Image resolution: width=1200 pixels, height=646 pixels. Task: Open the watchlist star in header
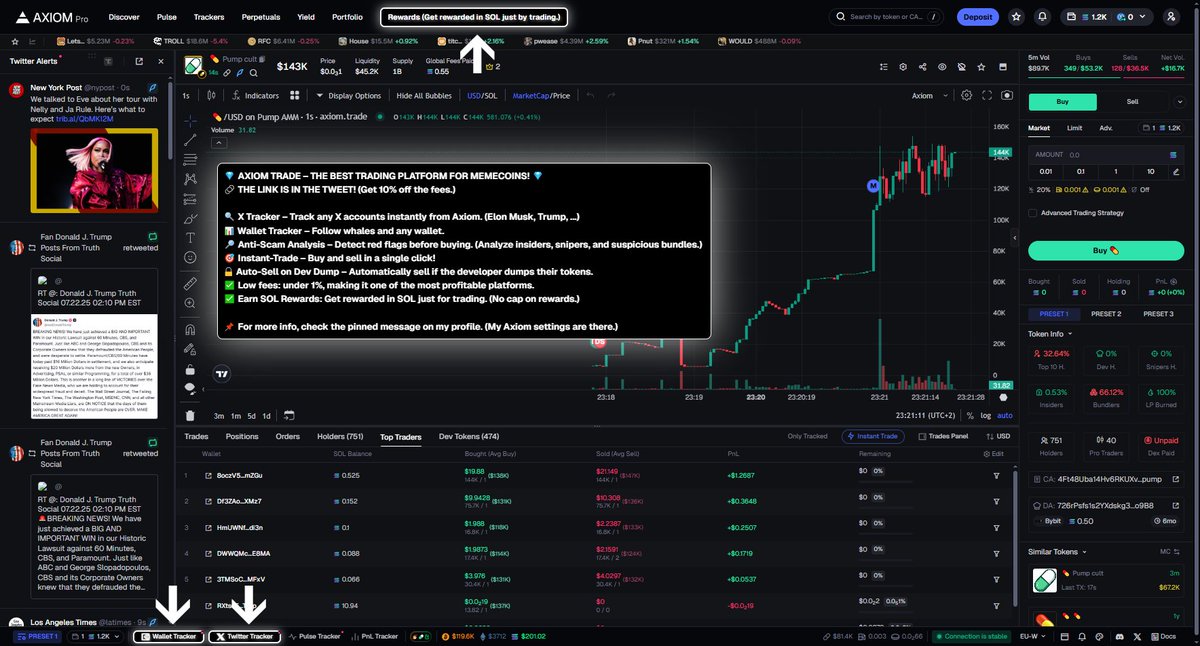click(1017, 17)
